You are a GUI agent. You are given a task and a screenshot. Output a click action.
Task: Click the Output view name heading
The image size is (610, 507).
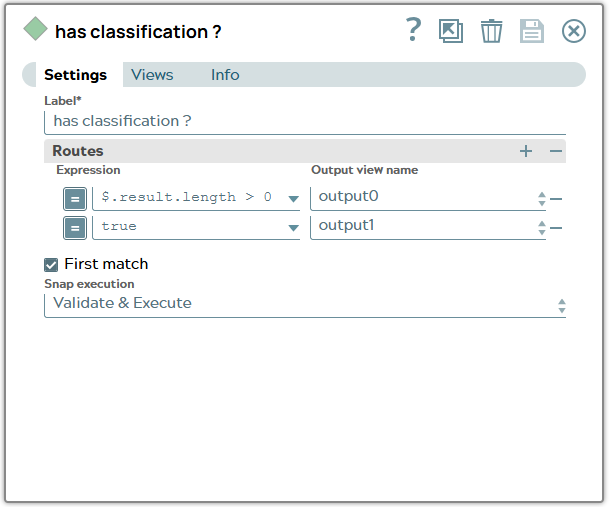click(x=365, y=170)
